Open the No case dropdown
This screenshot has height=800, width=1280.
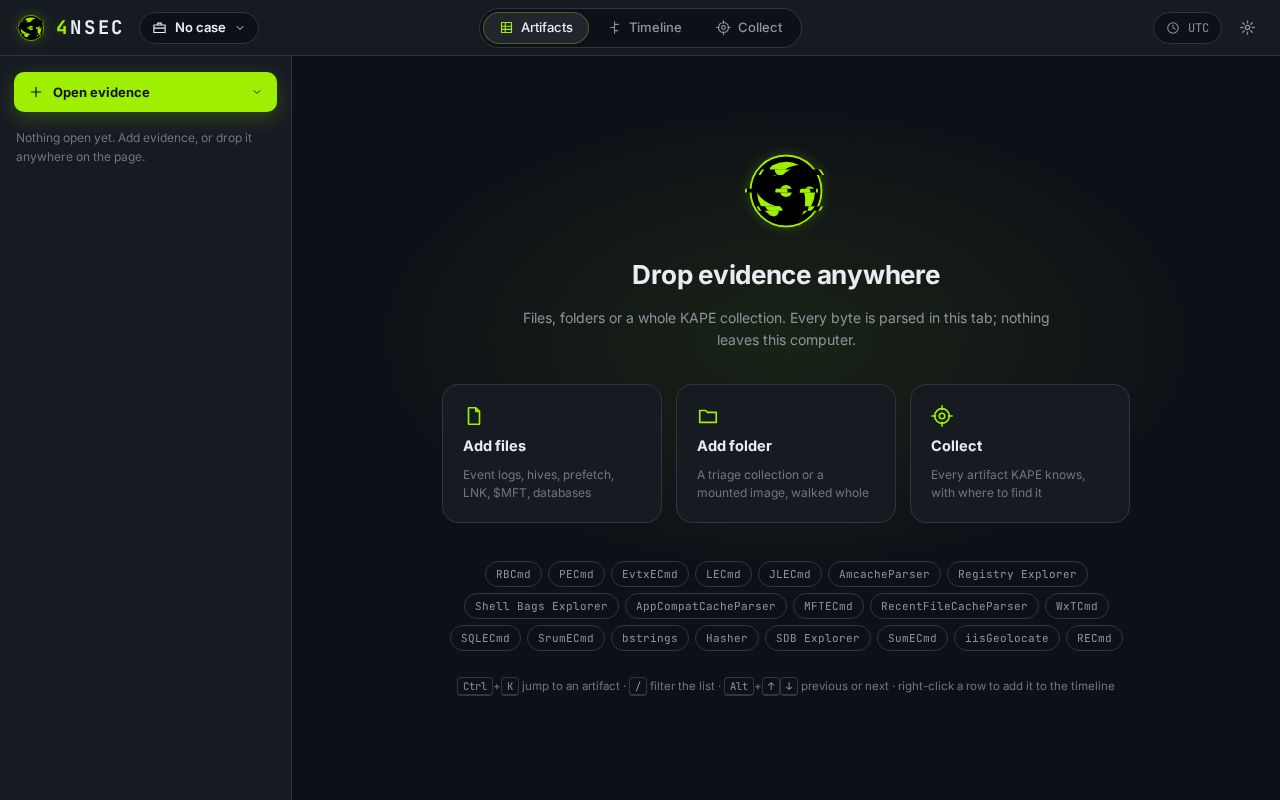[199, 28]
